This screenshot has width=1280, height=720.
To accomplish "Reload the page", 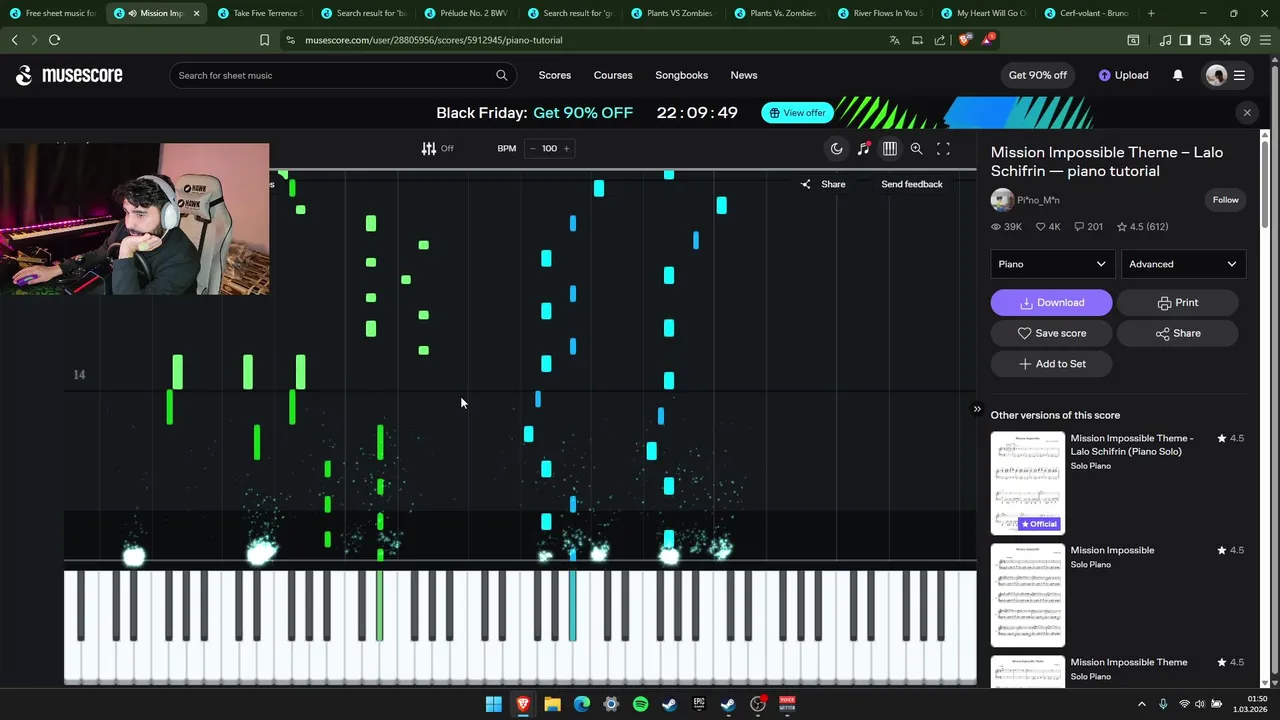I will point(54,40).
